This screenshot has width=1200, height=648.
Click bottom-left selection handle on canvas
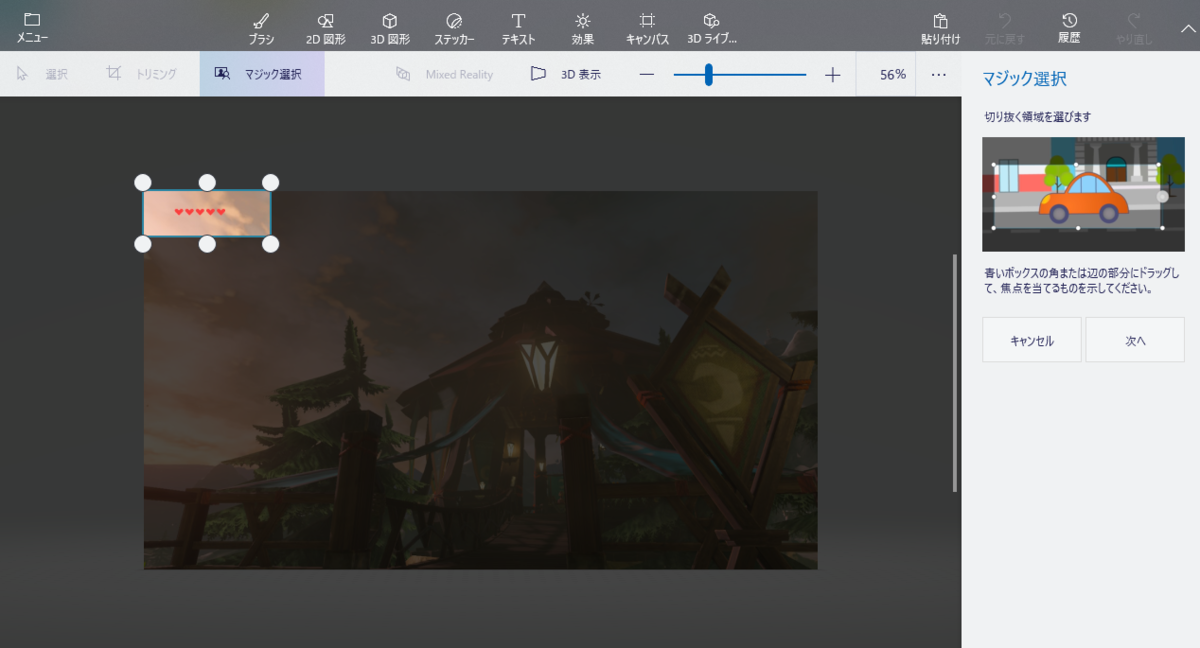click(143, 244)
